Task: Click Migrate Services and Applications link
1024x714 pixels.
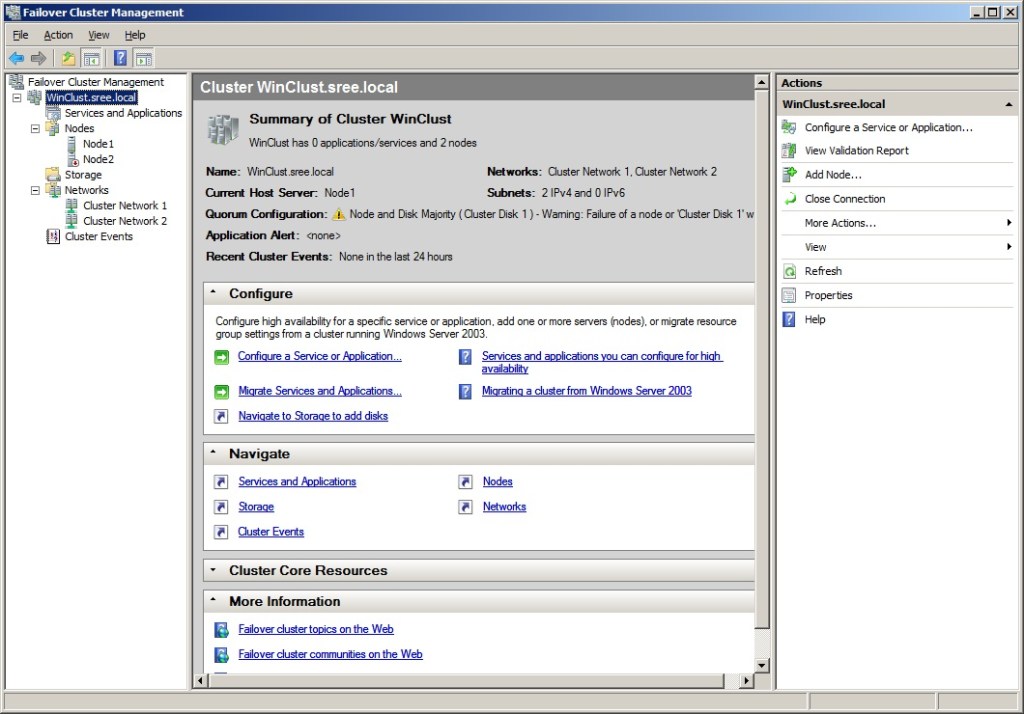Action: click(319, 391)
